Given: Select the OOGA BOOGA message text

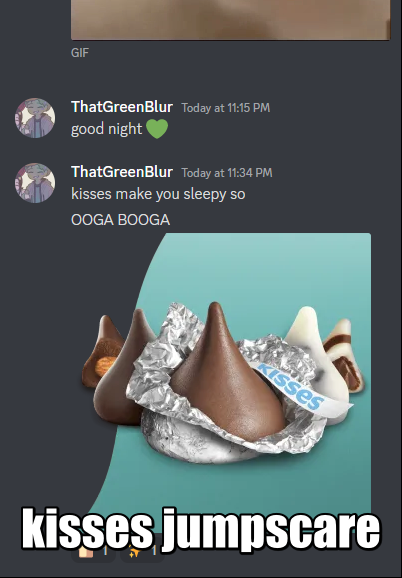Looking at the screenshot, I should pyautogui.click(x=120, y=220).
